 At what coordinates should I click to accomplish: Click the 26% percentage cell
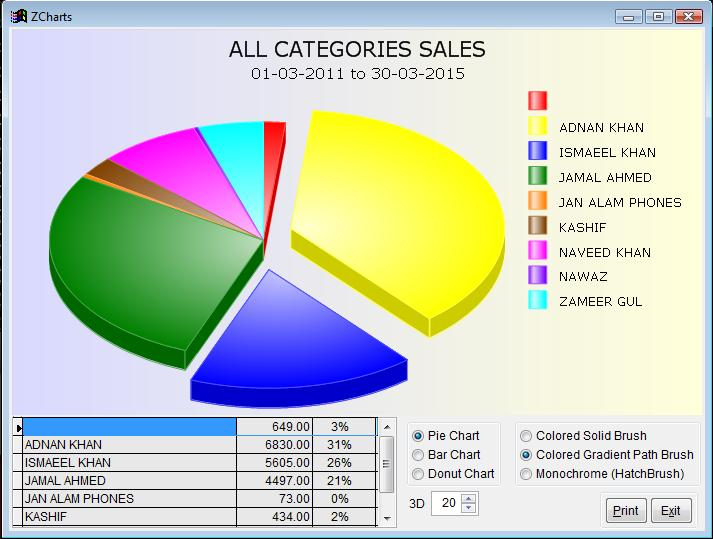(345, 463)
